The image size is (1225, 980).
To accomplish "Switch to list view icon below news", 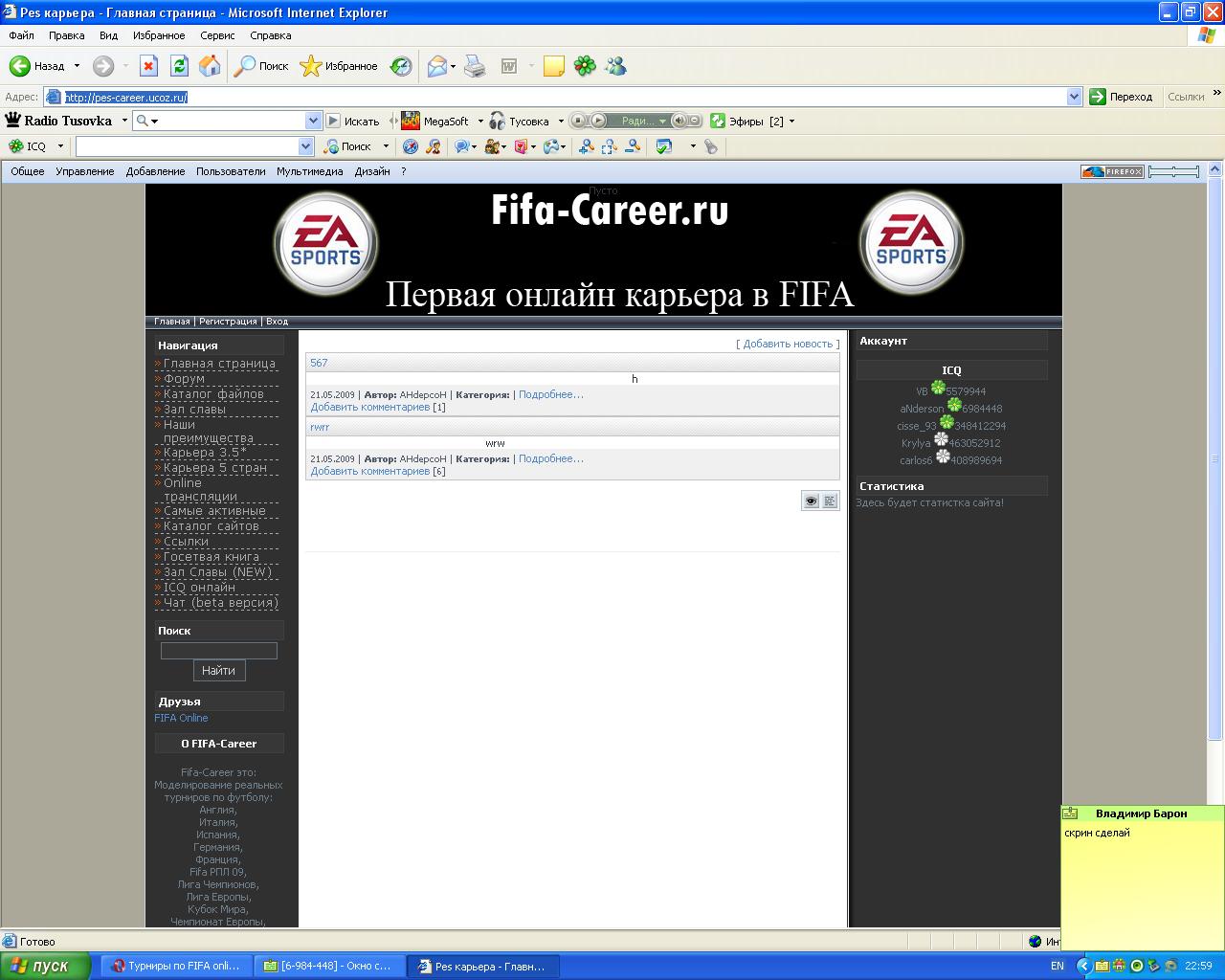I will click(x=830, y=501).
